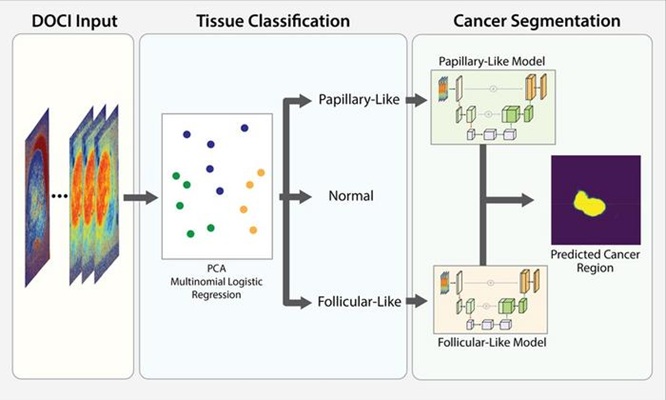Click the ellipsis dots between DOCI images
The image size is (666, 400).
click(x=57, y=198)
